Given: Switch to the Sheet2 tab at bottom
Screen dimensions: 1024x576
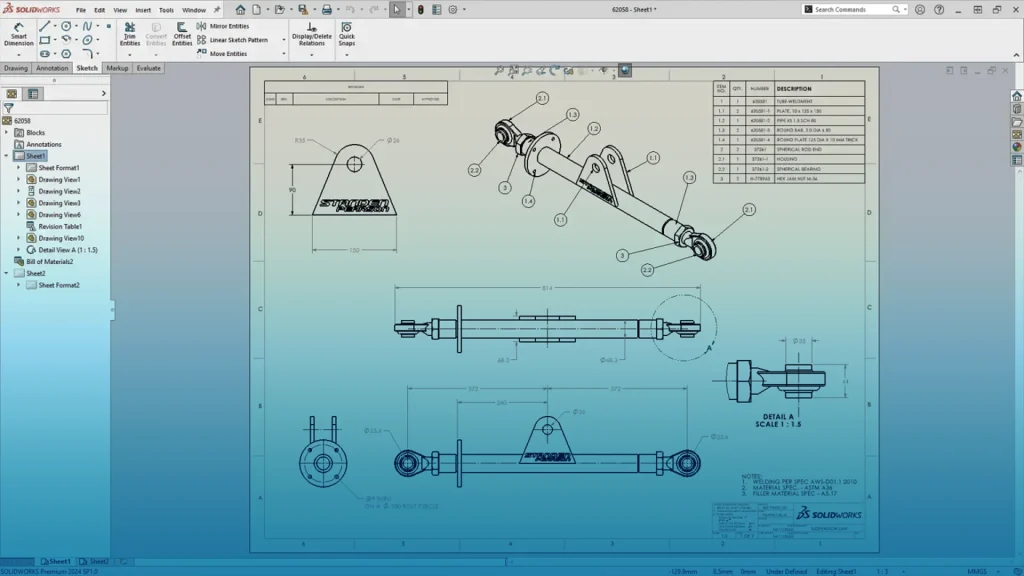Looking at the screenshot, I should pyautogui.click(x=101, y=562).
